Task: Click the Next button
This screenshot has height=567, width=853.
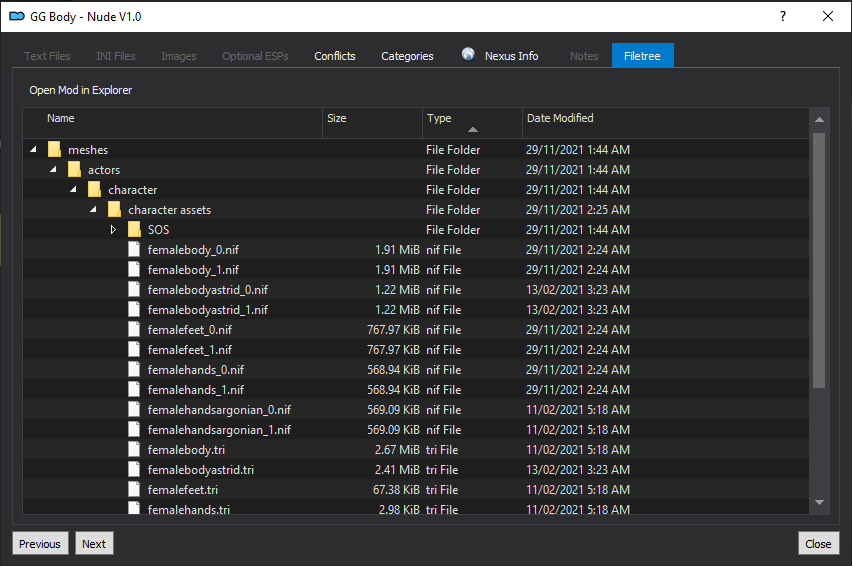Action: pyautogui.click(x=94, y=544)
